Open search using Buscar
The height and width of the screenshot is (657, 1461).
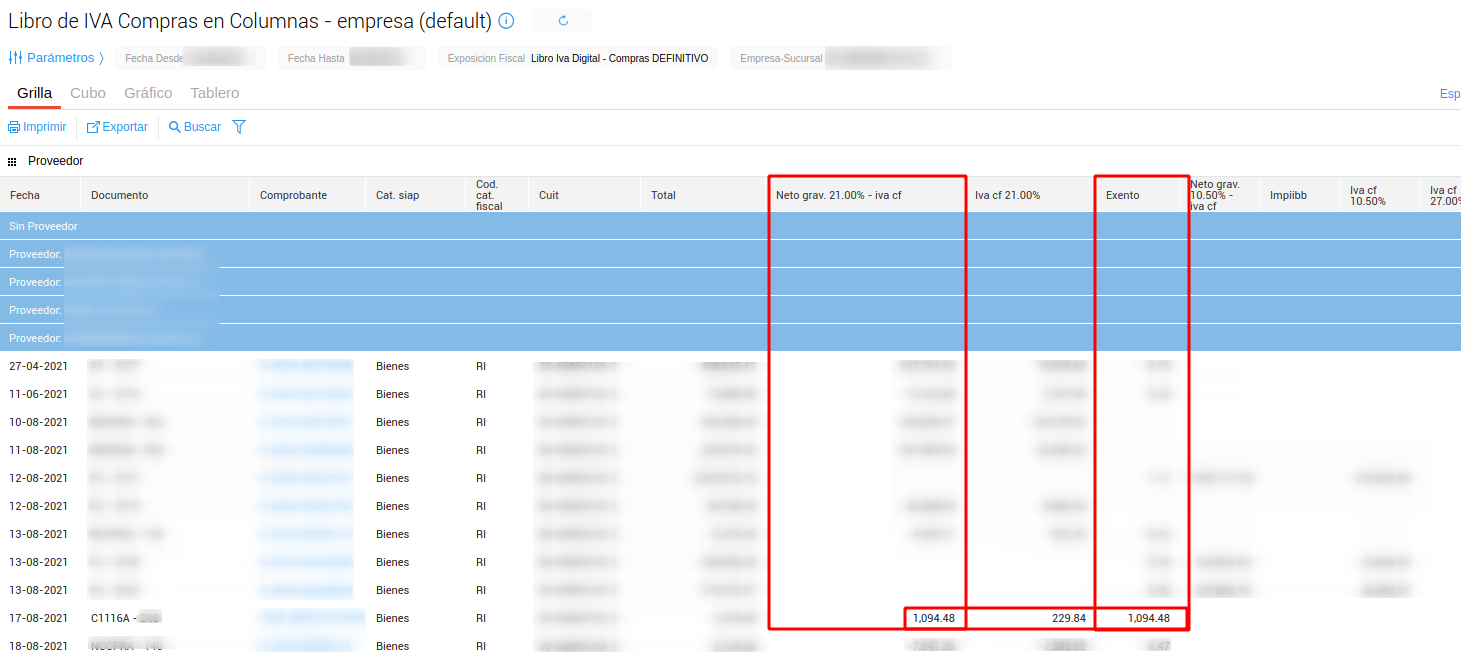pos(195,127)
